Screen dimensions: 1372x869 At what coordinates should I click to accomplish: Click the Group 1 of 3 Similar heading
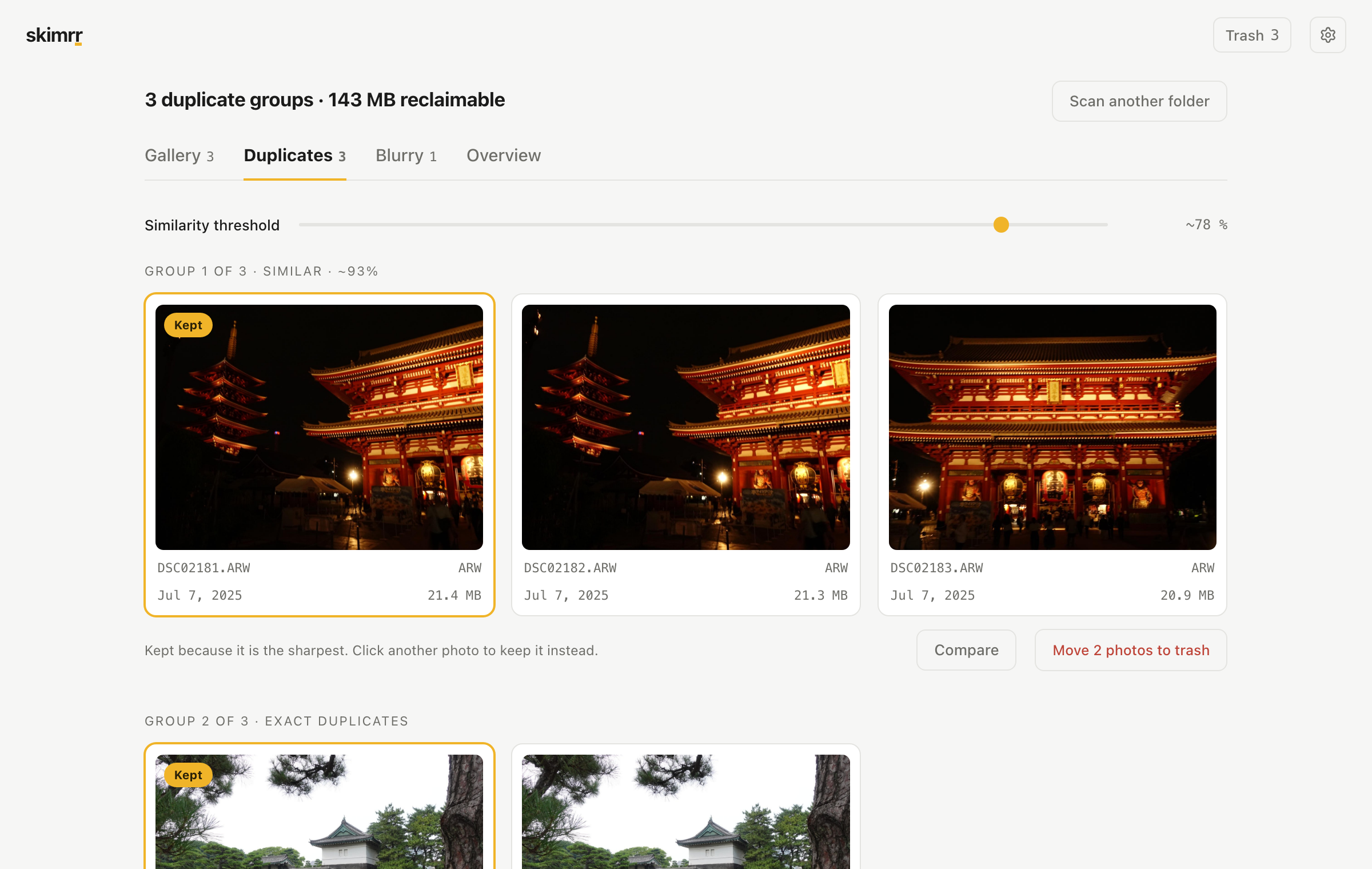[x=261, y=272]
